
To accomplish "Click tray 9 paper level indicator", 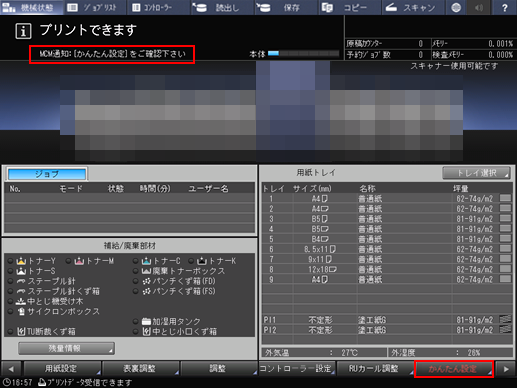I will point(505,279).
